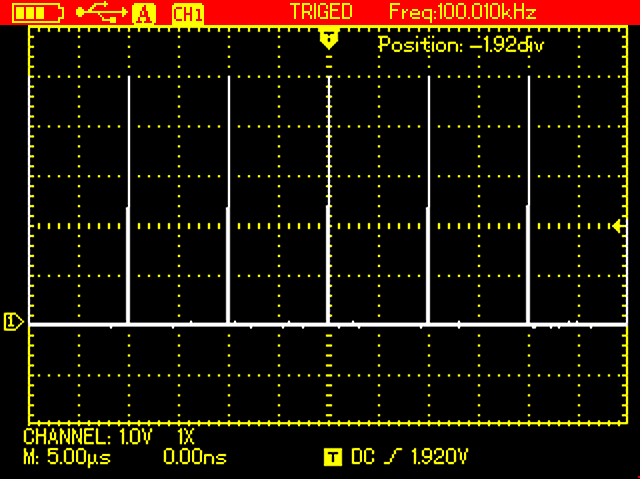Click the center pulse at the trigger point
Image resolution: width=642 pixels, height=481 pixels.
pos(329,200)
